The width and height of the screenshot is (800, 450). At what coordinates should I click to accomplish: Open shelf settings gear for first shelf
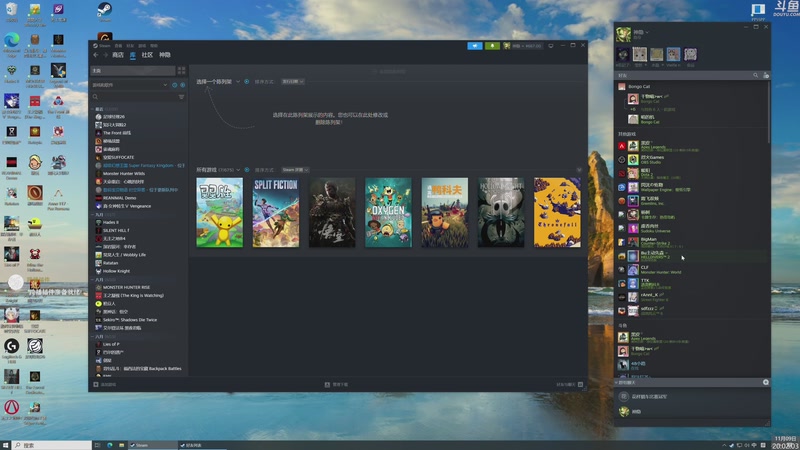coord(246,82)
